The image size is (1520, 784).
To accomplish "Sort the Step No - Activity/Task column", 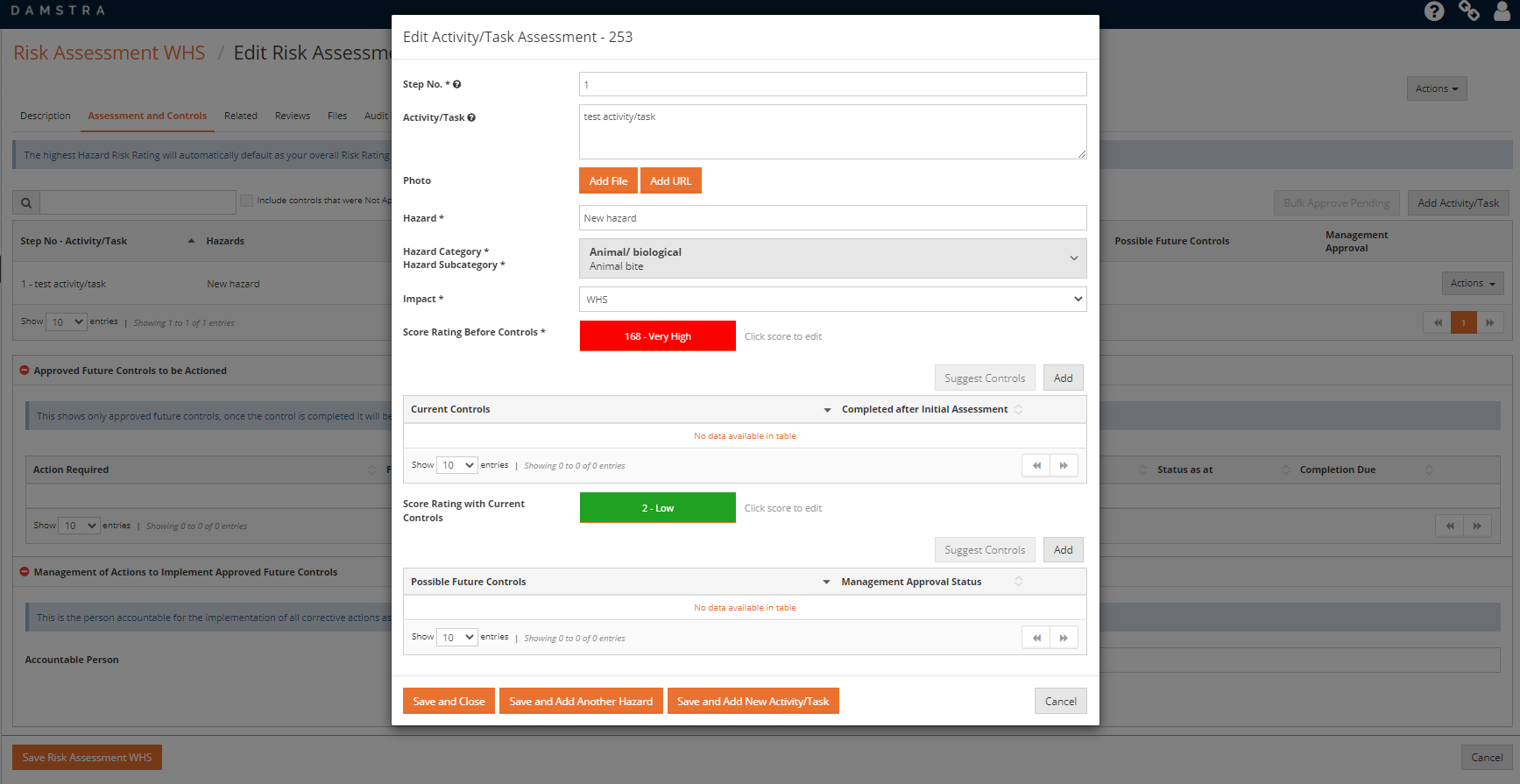I will (x=191, y=241).
